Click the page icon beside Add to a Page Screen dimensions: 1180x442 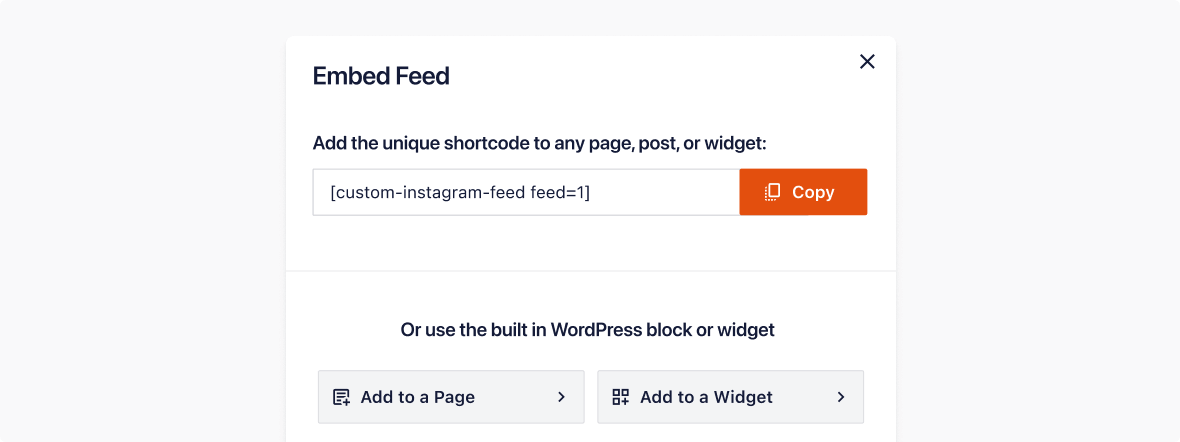click(342, 397)
